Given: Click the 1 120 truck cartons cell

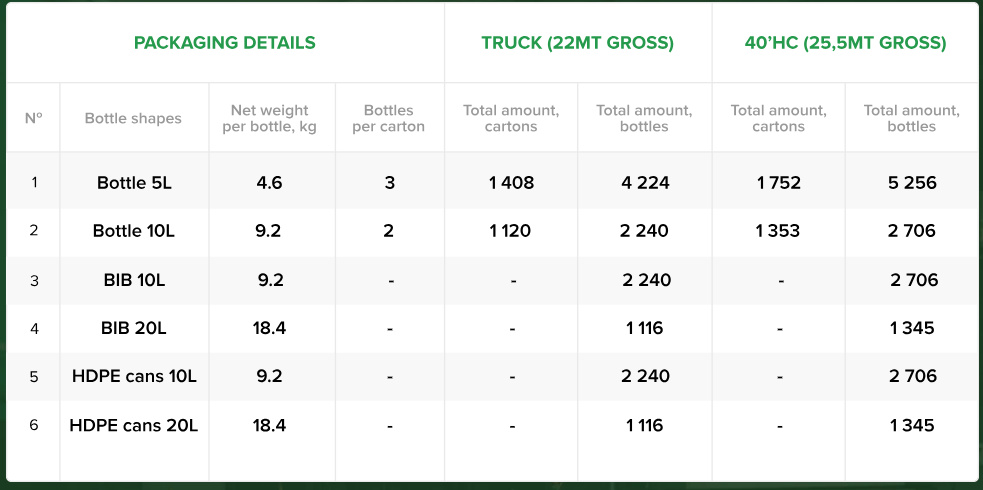Looking at the screenshot, I should point(511,231).
